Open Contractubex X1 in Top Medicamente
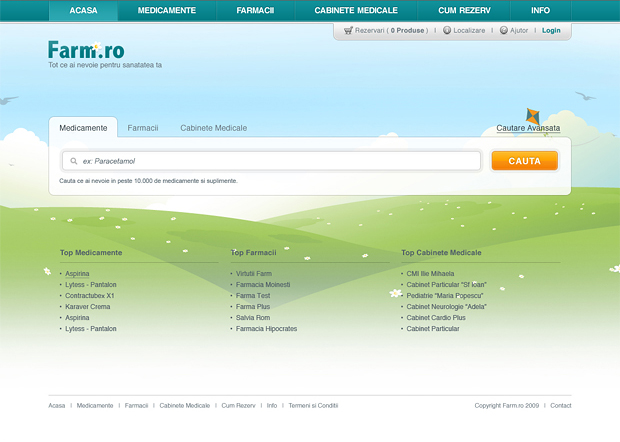Viewport: 620px width, 442px height. click(x=90, y=296)
